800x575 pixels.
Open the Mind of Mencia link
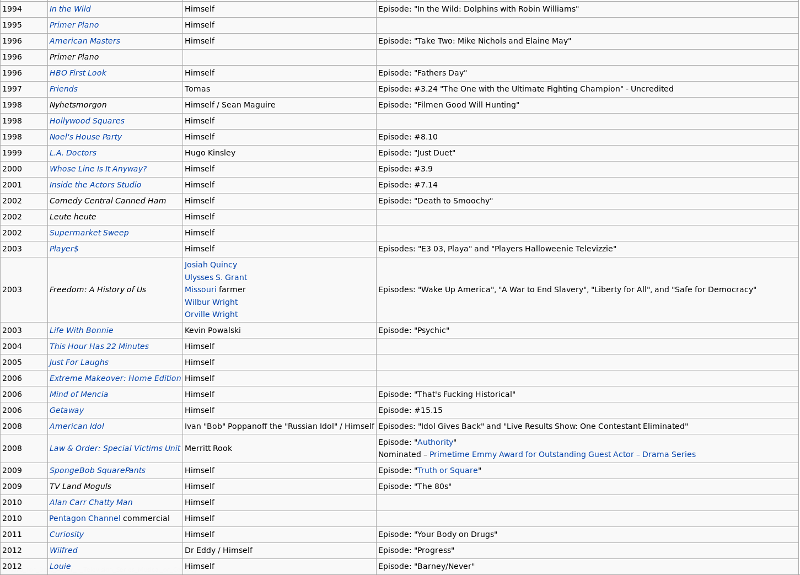tap(79, 394)
